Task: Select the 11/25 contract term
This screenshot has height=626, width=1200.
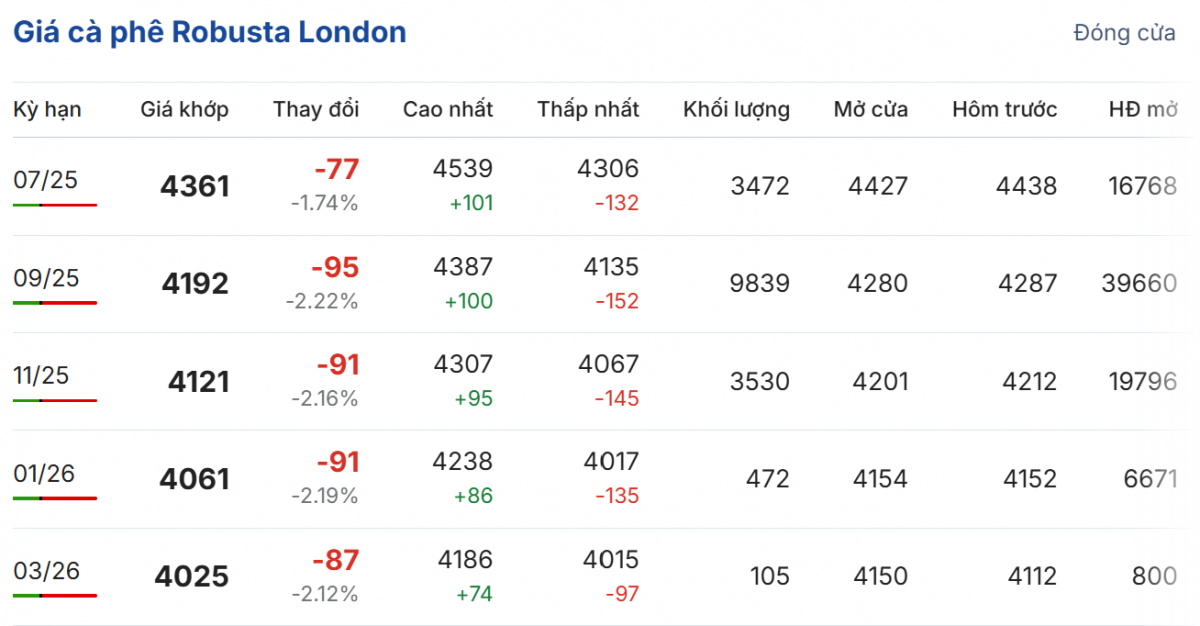Action: click(43, 375)
